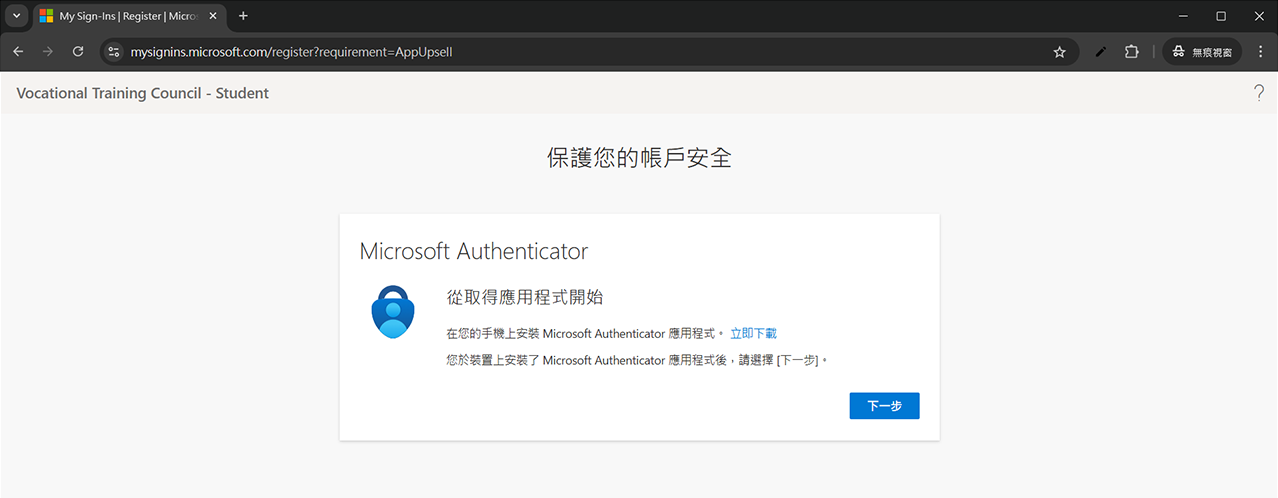The width and height of the screenshot is (1278, 498).
Task: Bookmark this page with the star icon
Action: [x=1059, y=51]
